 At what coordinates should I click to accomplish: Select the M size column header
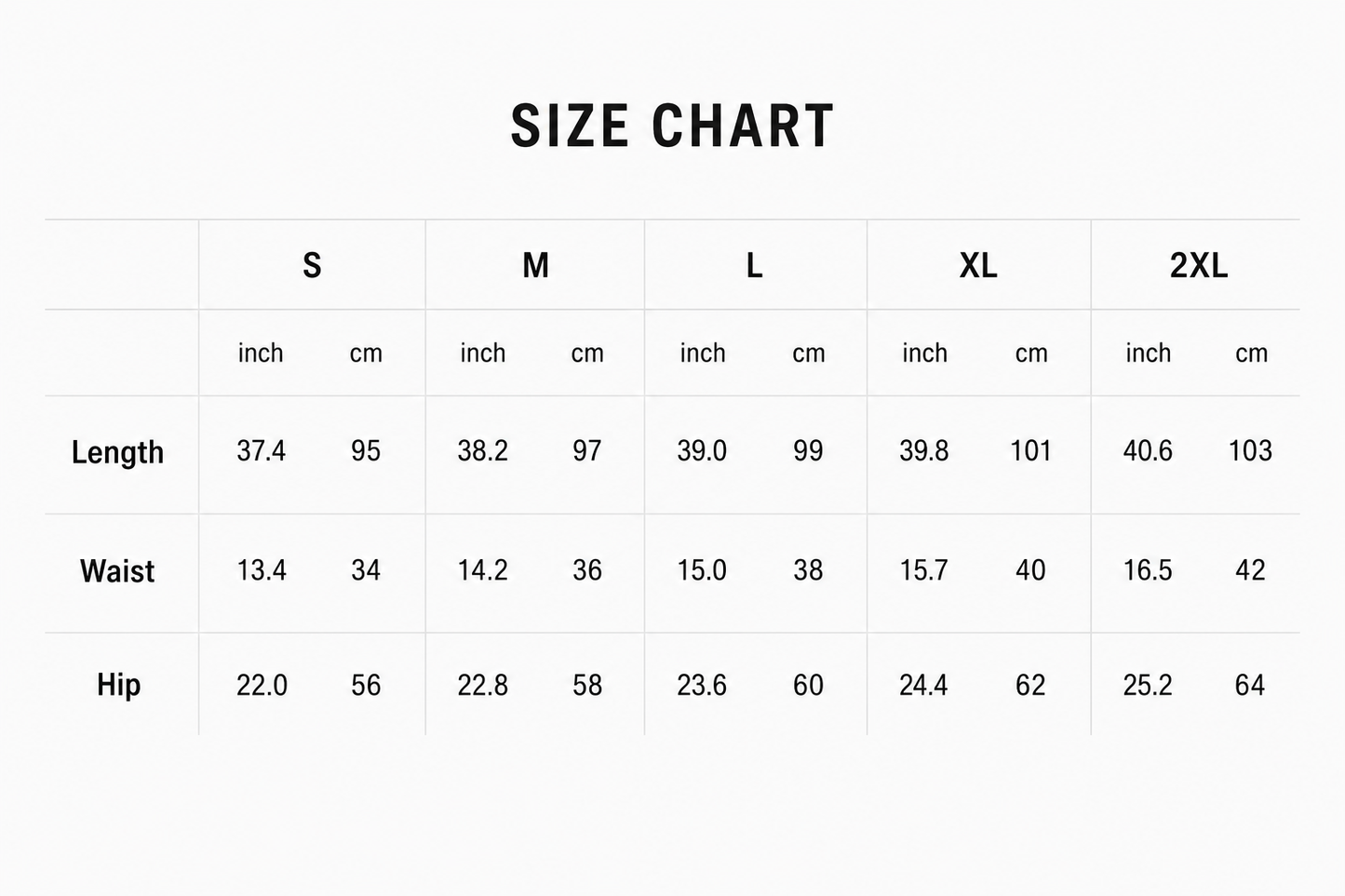535,266
